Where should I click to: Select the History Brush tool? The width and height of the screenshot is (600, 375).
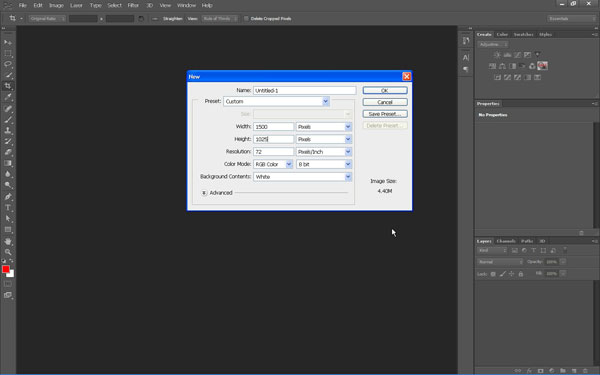click(8, 141)
